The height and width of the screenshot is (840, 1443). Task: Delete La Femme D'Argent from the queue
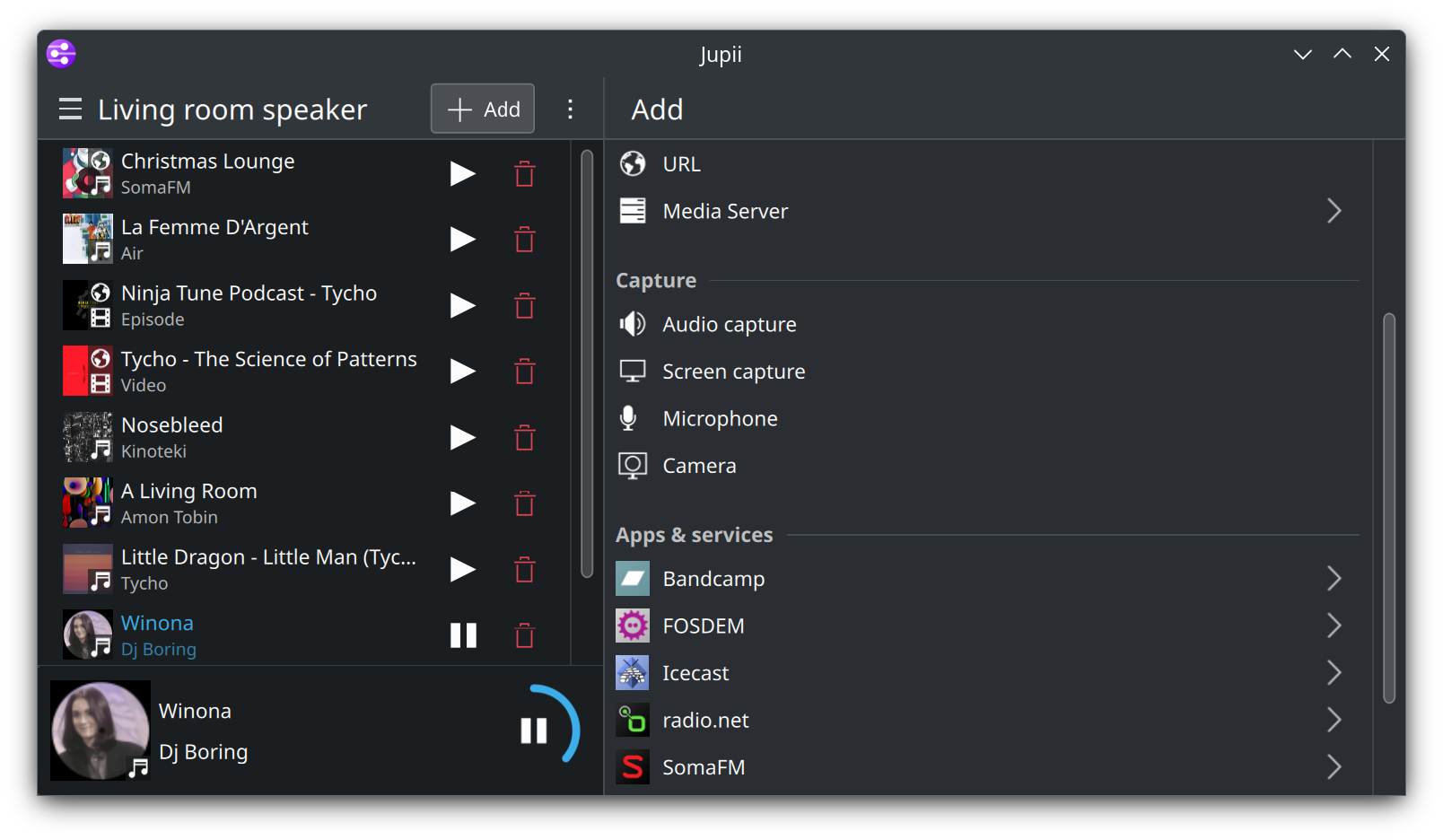[525, 240]
